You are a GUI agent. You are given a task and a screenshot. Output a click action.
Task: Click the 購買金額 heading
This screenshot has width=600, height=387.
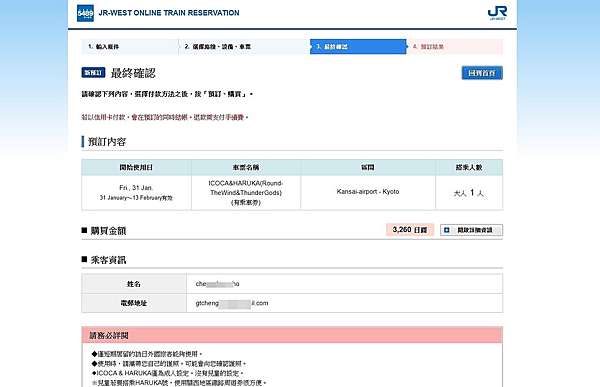point(108,230)
